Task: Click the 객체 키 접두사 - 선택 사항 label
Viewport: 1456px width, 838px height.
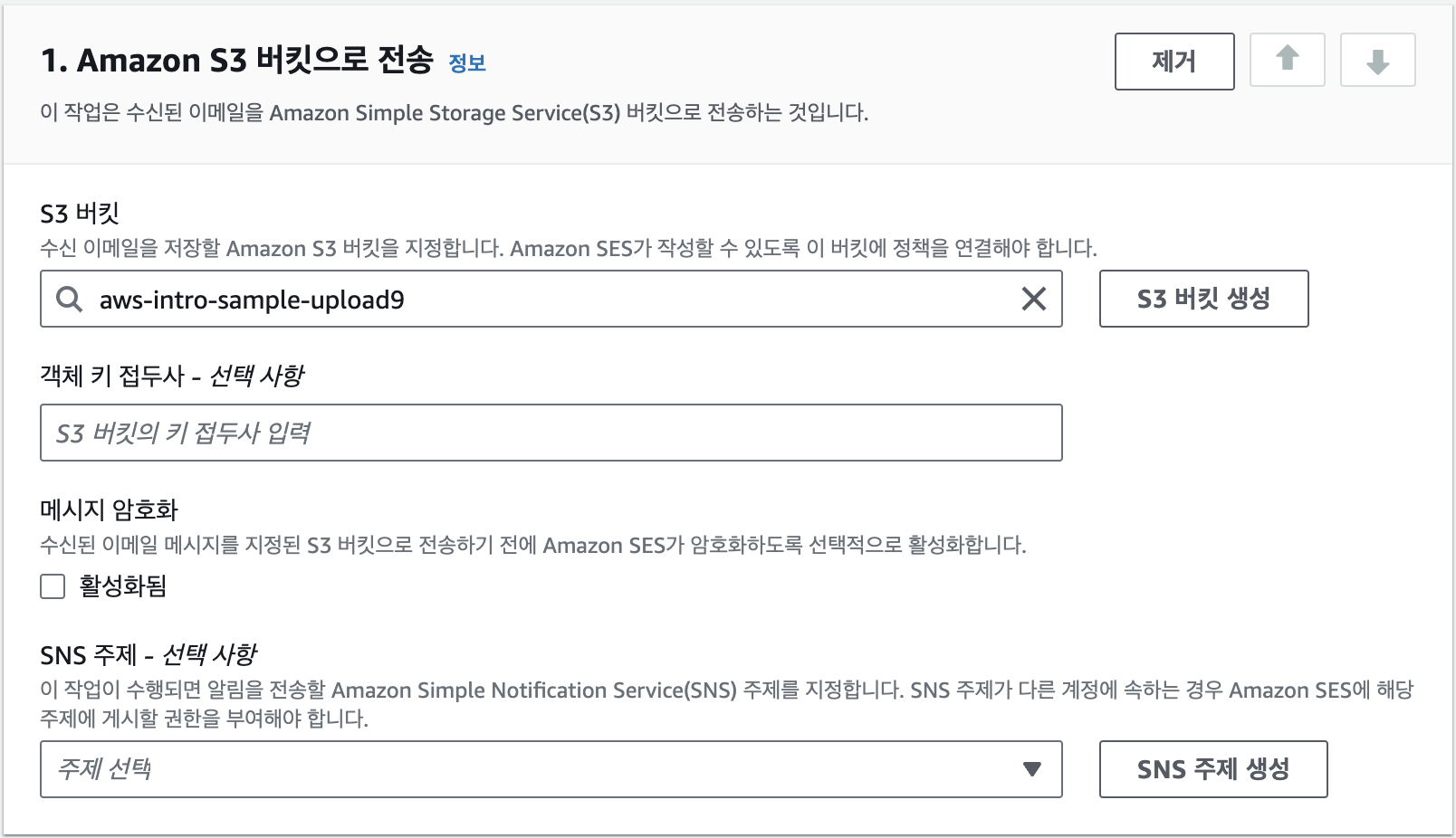Action: pos(172,376)
